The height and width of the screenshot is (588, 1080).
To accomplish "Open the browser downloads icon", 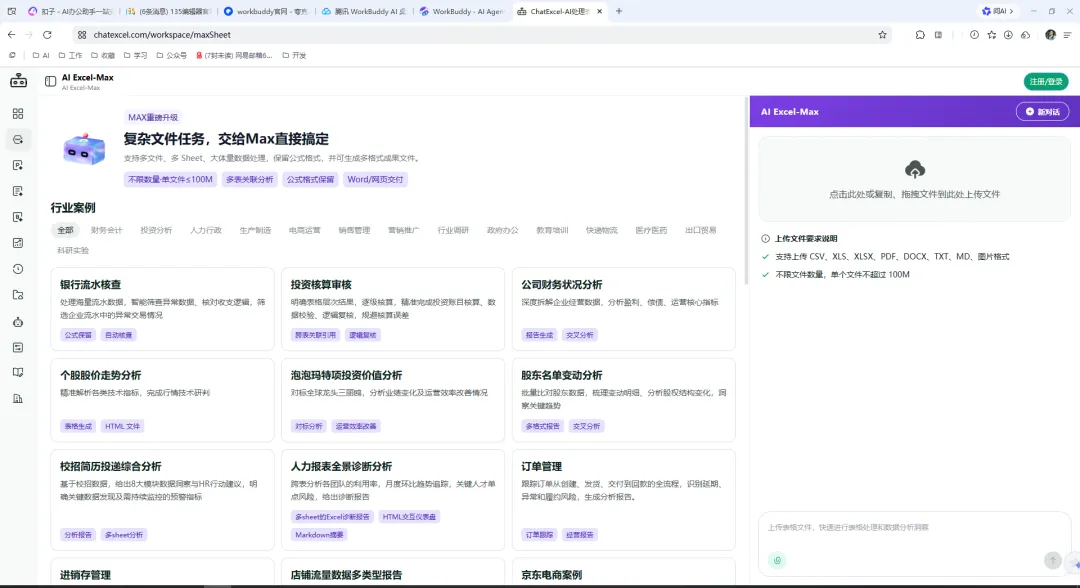I will pos(1008,34).
